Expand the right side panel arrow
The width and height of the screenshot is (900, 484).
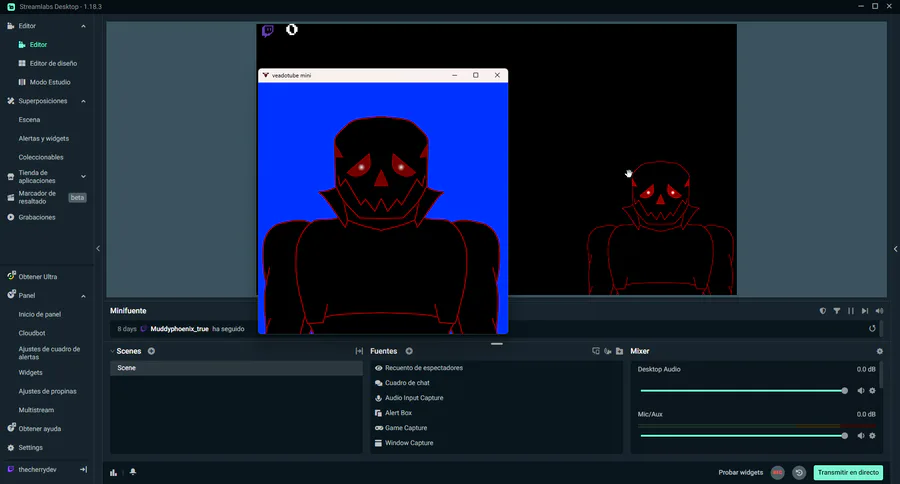(895, 249)
